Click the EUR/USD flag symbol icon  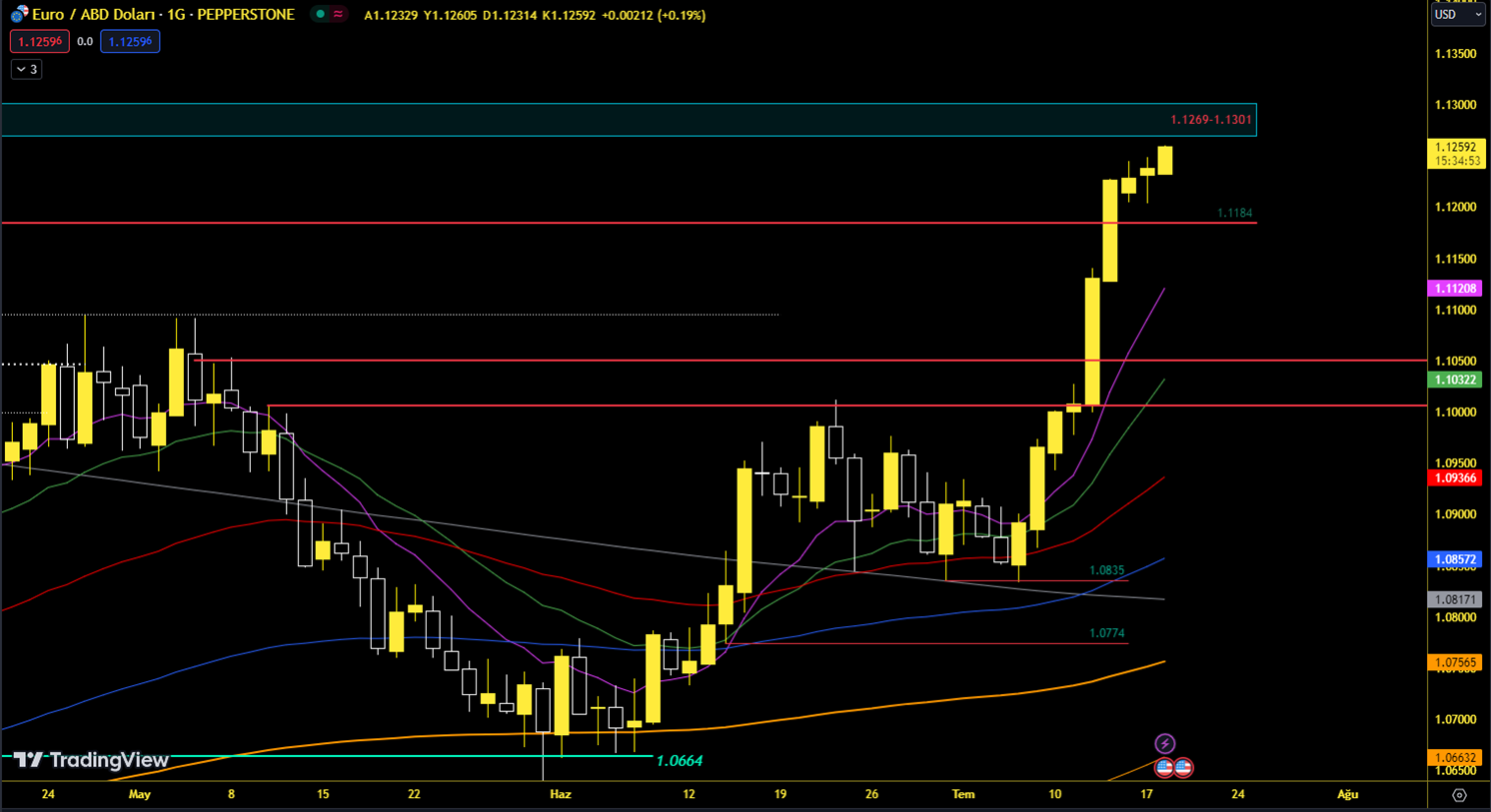click(19, 15)
